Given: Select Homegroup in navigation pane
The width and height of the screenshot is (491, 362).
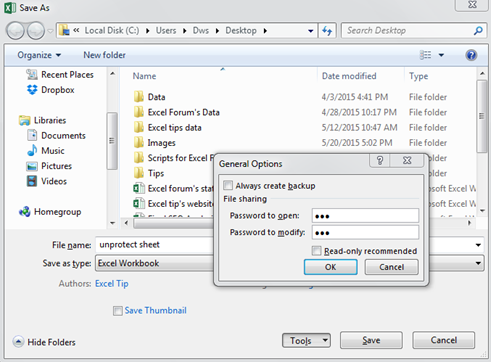Looking at the screenshot, I should (x=50, y=212).
